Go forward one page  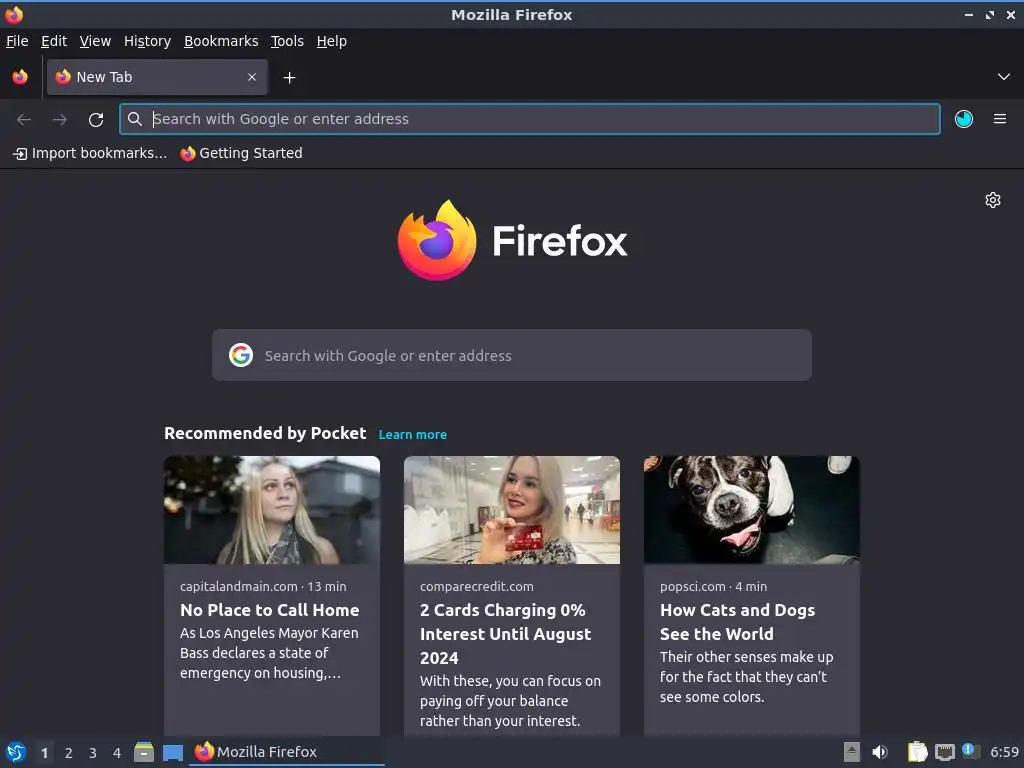point(60,119)
